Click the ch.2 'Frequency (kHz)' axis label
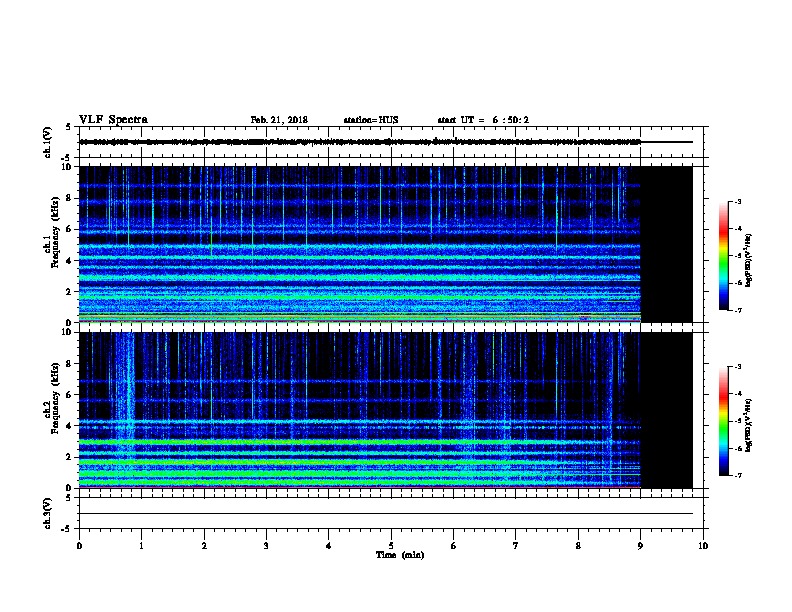This screenshot has height=612, width=792. point(55,398)
